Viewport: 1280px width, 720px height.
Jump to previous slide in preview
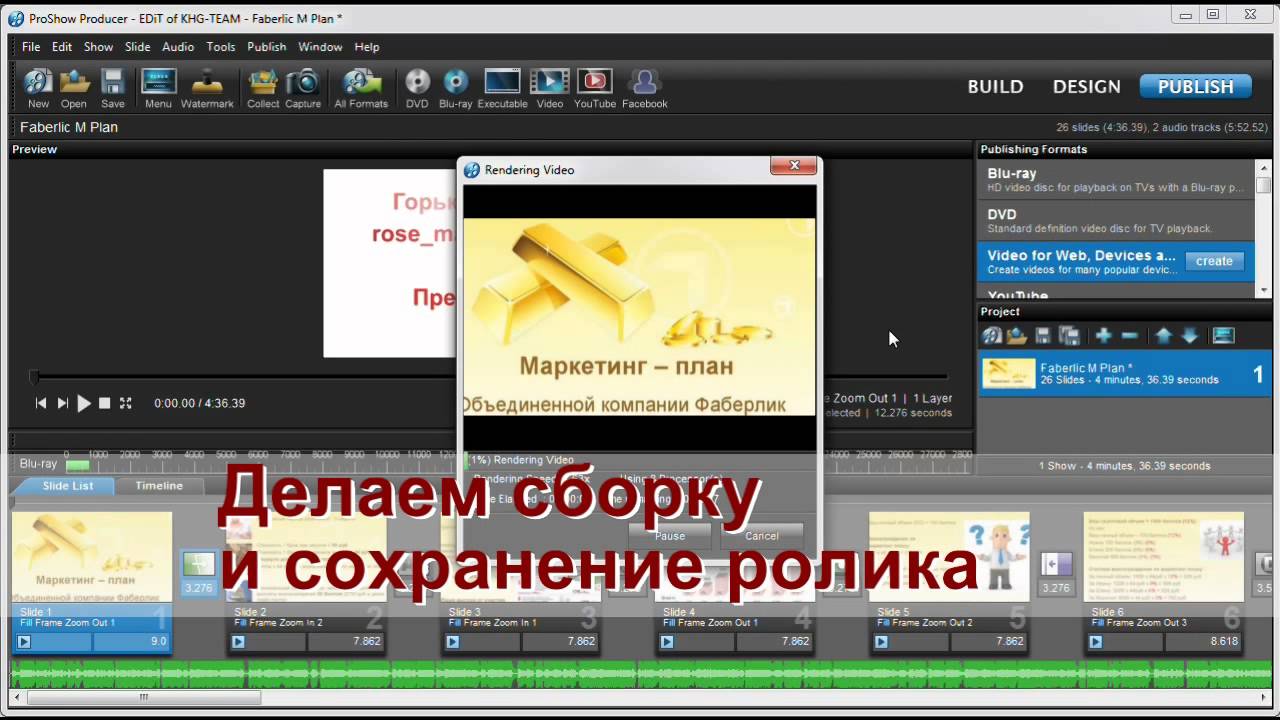[41, 403]
